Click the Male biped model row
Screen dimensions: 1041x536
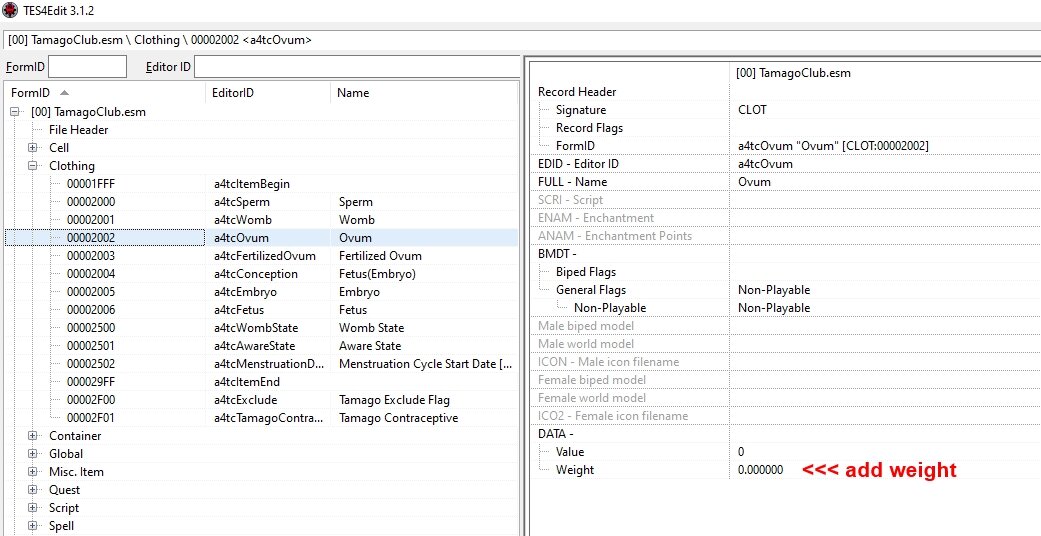tap(785, 325)
